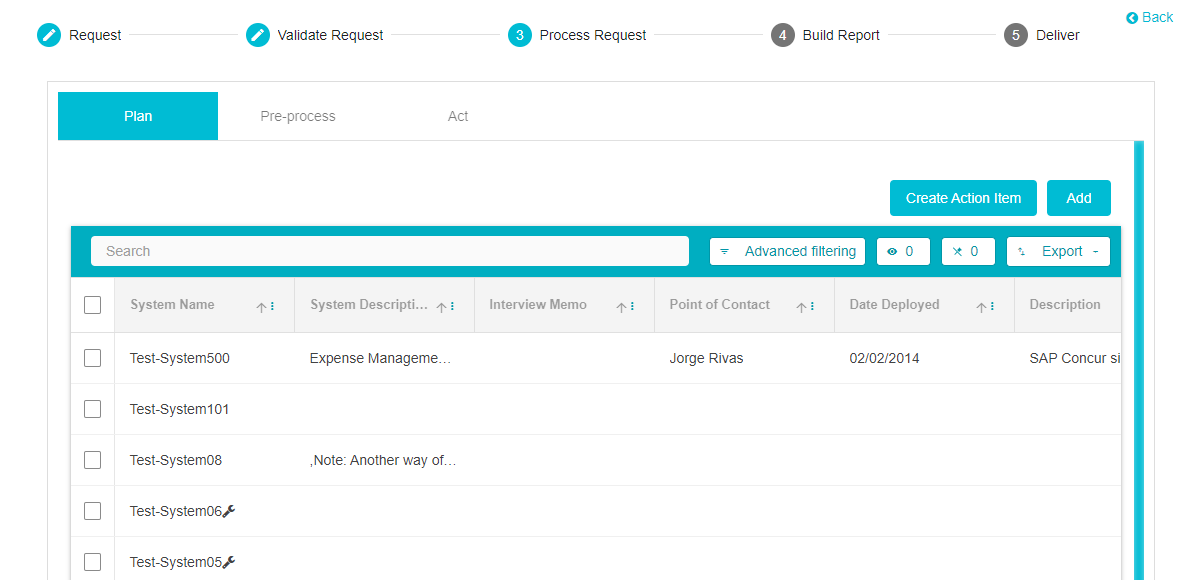Open System Description column options menu
Viewport: 1199px width, 580px height.
coord(453,306)
